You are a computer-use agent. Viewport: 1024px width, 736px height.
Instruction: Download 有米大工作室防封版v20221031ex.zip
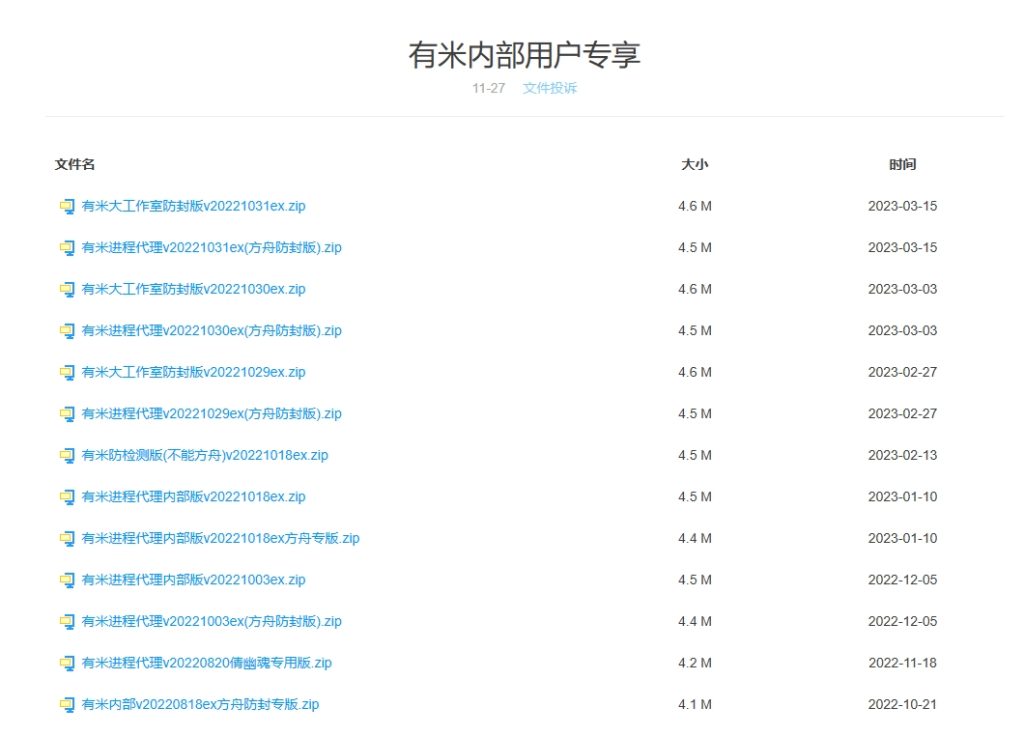pyautogui.click(x=193, y=206)
